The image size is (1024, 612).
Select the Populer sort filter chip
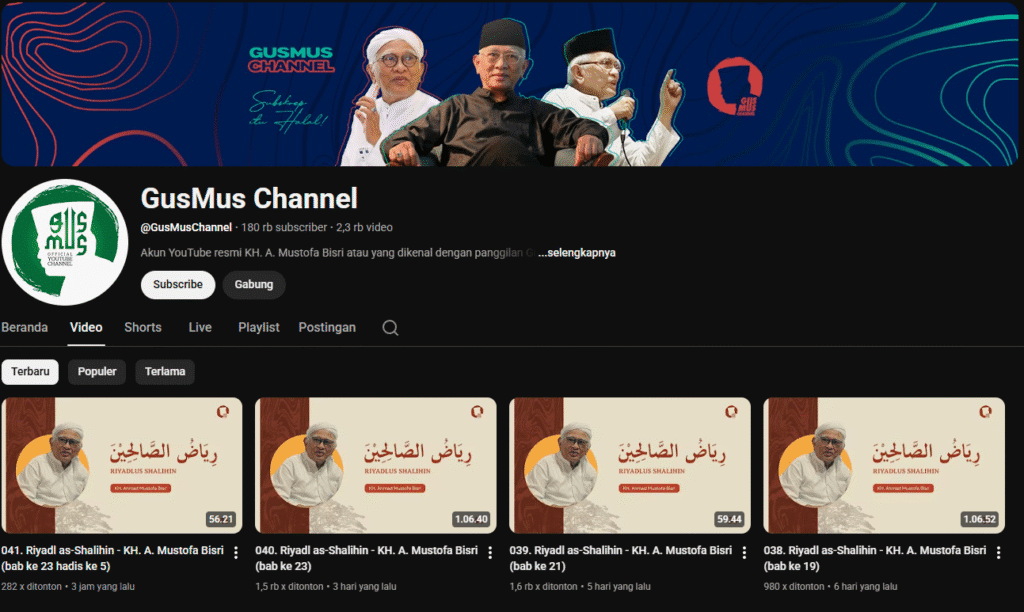(x=97, y=372)
